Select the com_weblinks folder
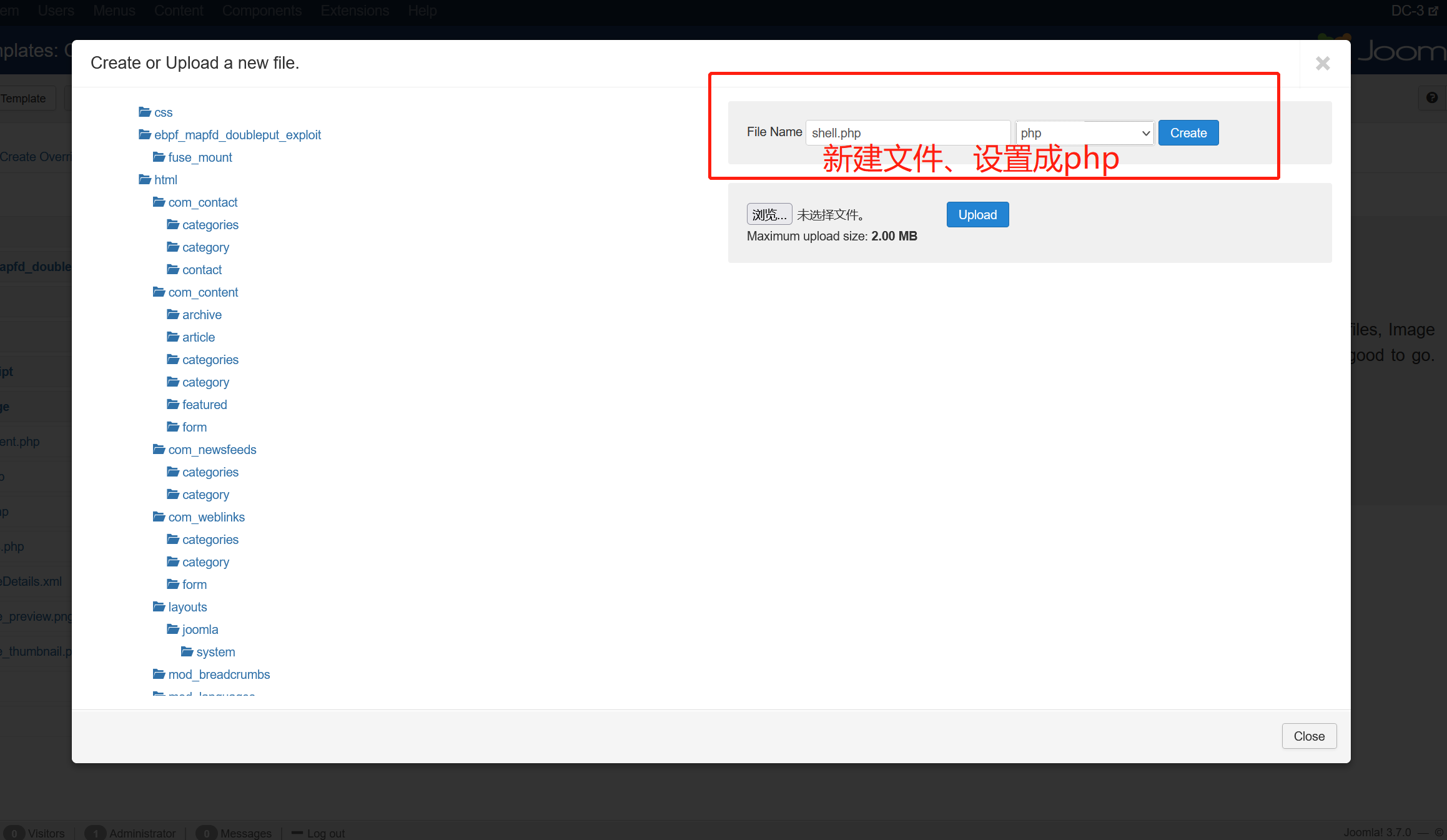 coord(206,517)
